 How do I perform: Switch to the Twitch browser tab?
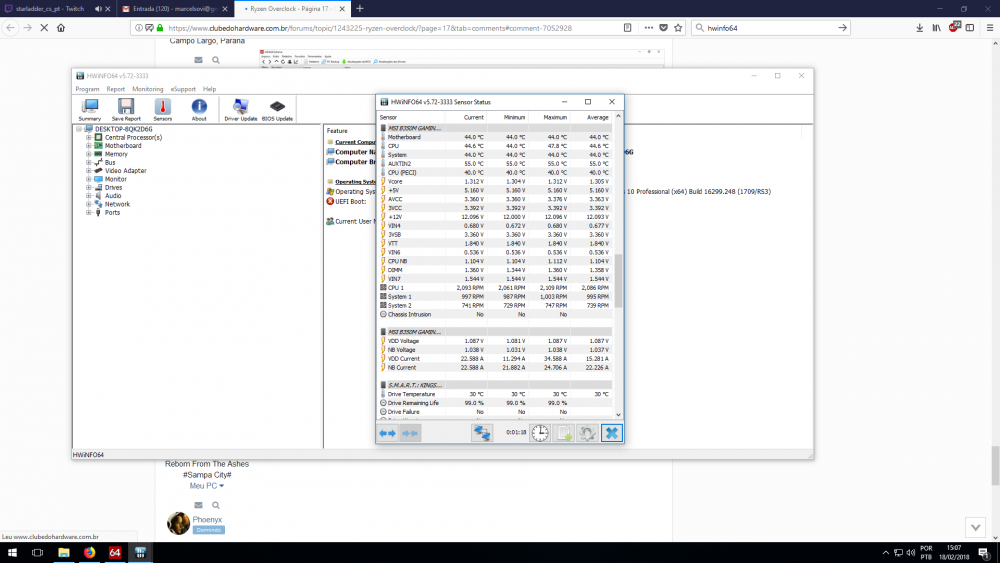(x=50, y=8)
